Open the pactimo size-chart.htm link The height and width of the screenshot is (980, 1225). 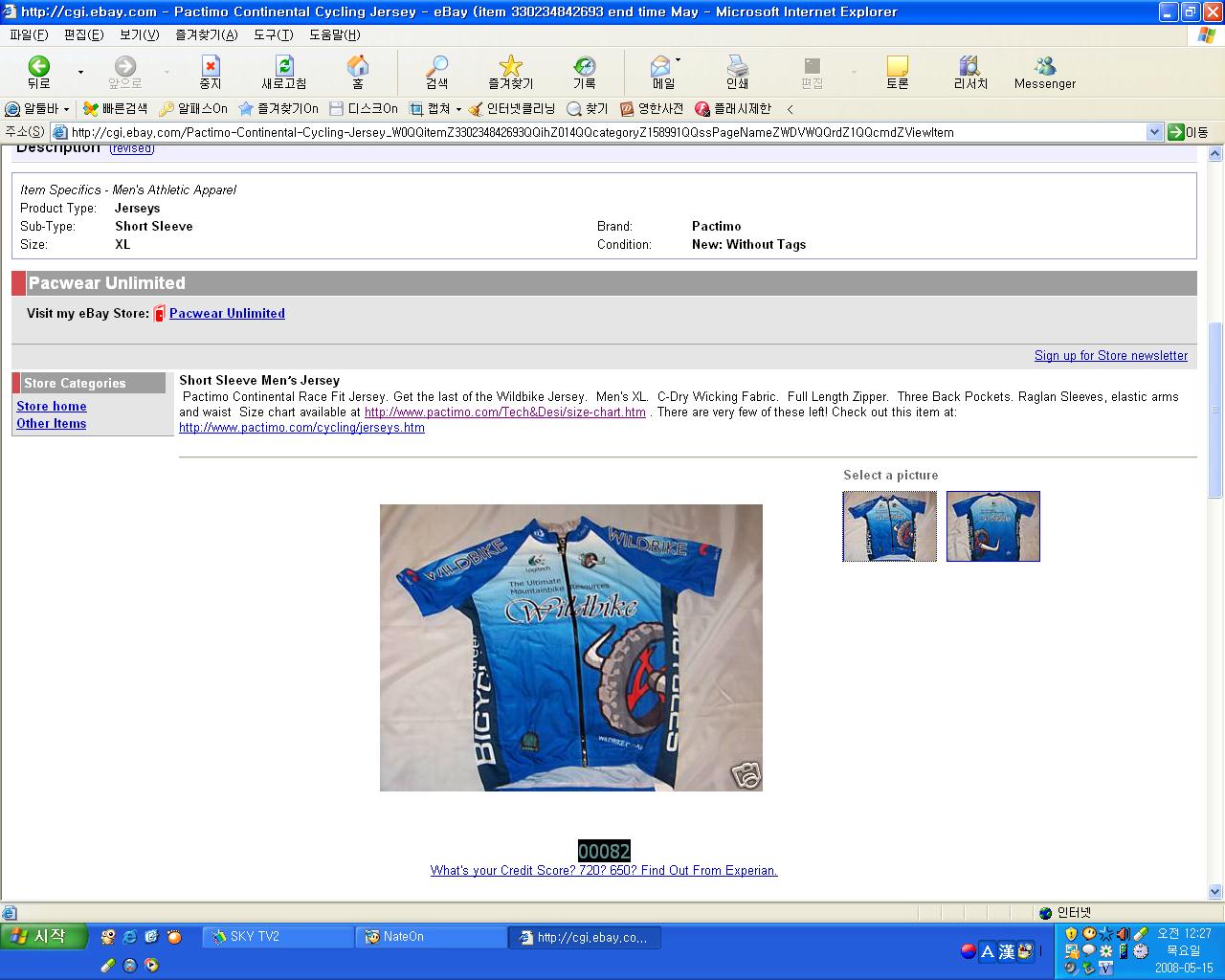[x=505, y=412]
